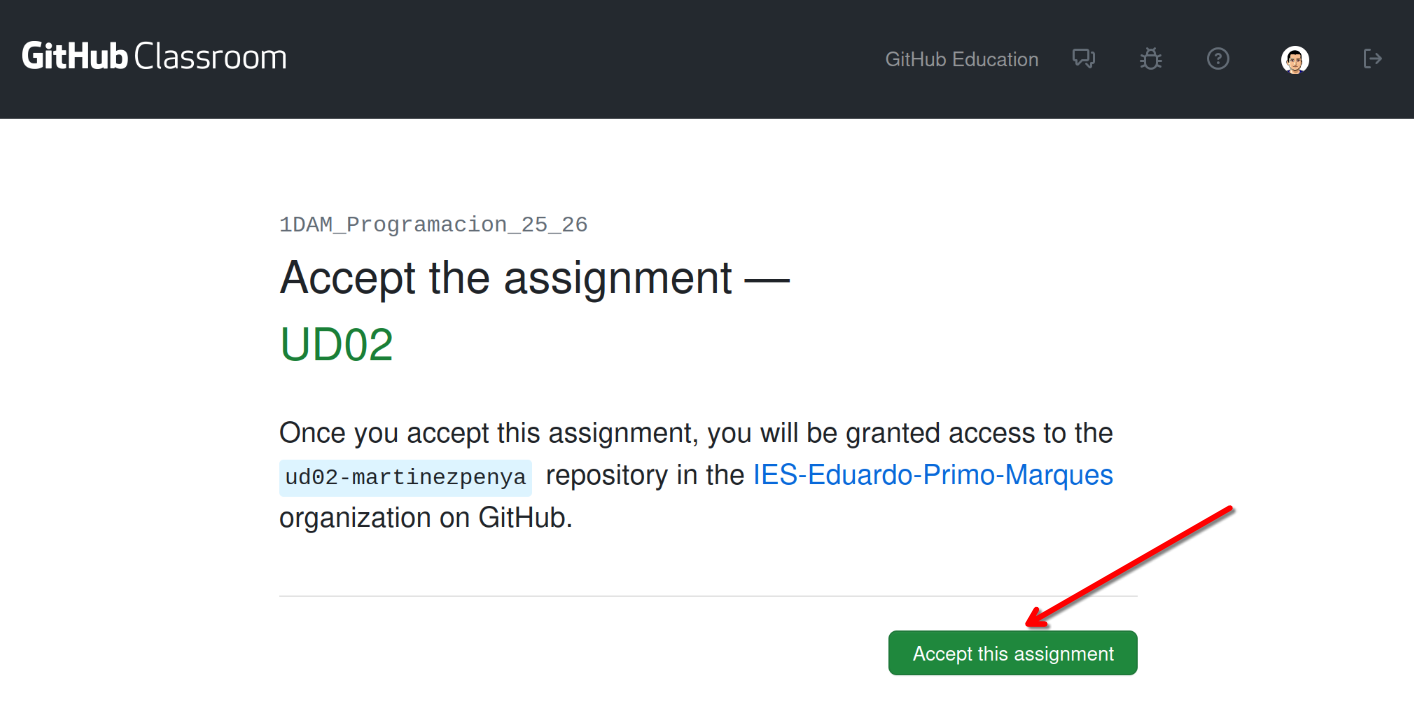Click the red arrow annotation
This screenshot has width=1414, height=711.
[1130, 567]
